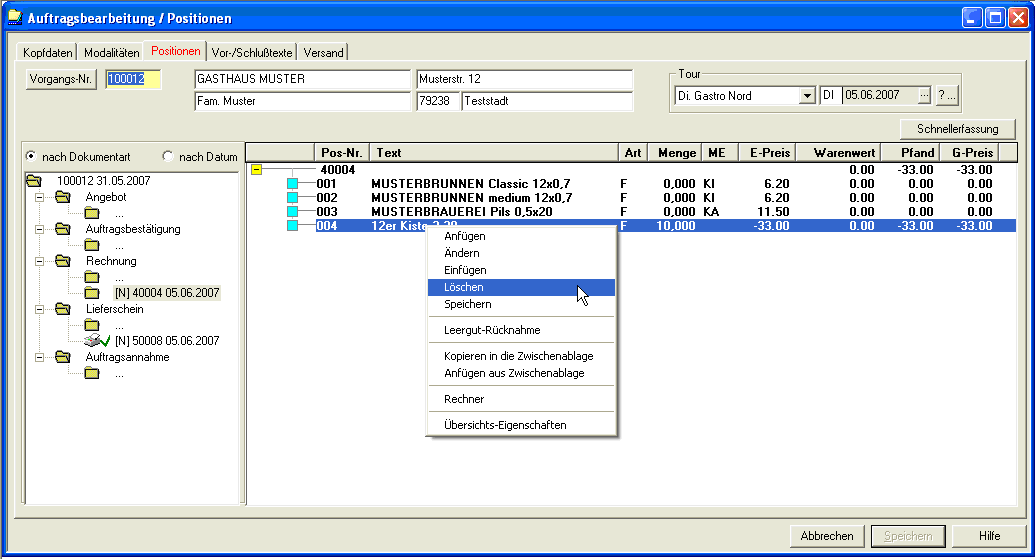Open the Versand tab
Screen dimensions: 1035x559
tap(323, 52)
